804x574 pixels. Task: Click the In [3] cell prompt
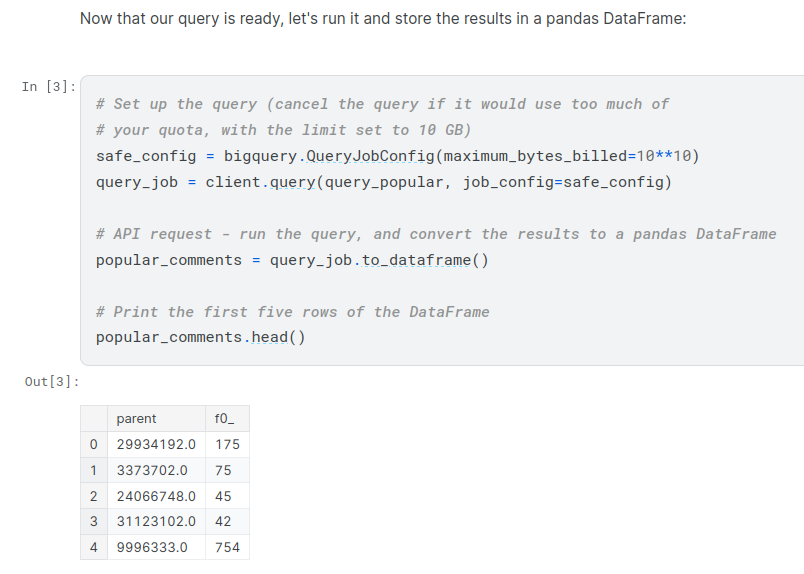[x=48, y=86]
